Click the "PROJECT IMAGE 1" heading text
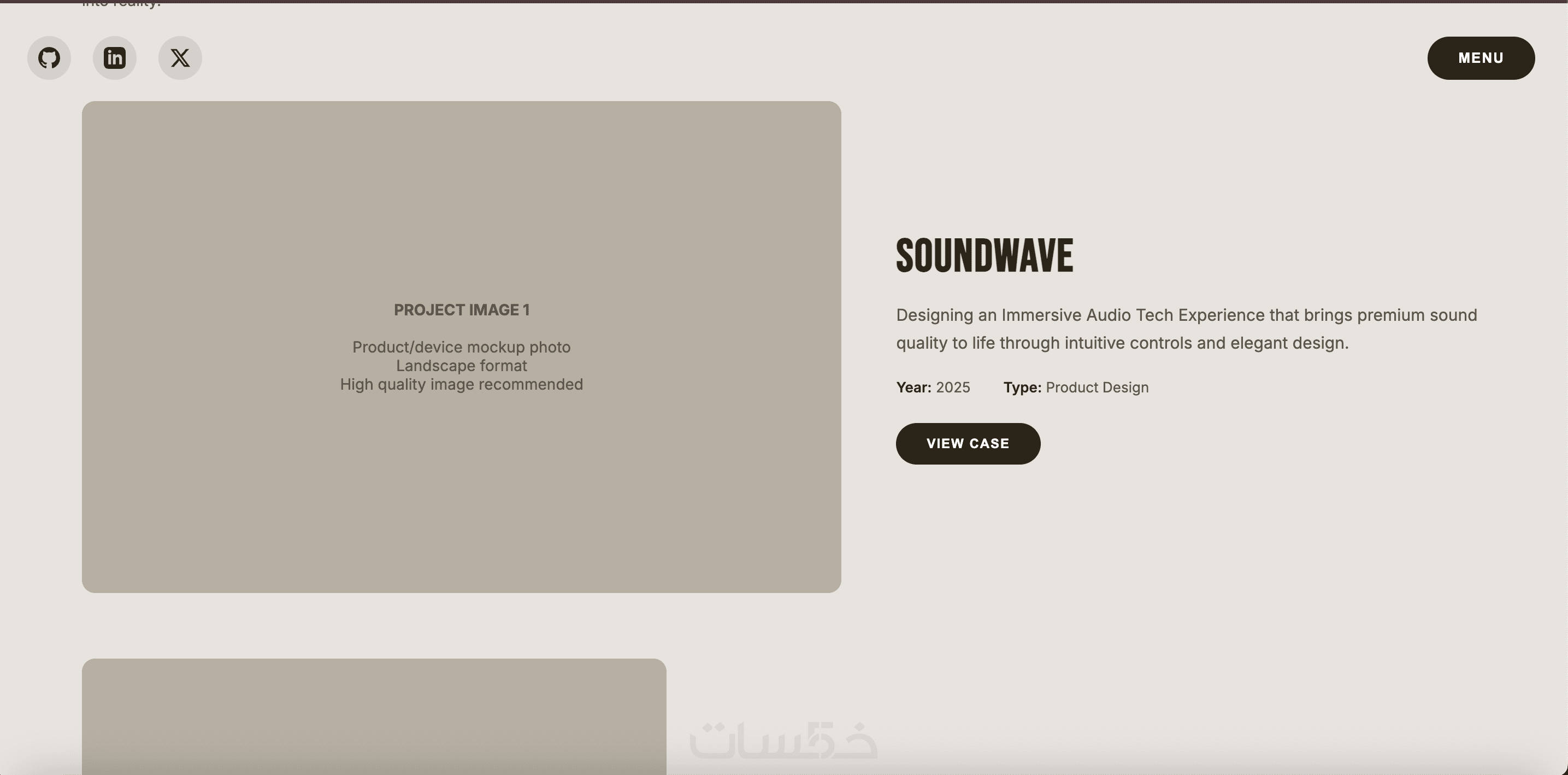This screenshot has height=775, width=1568. [x=462, y=310]
